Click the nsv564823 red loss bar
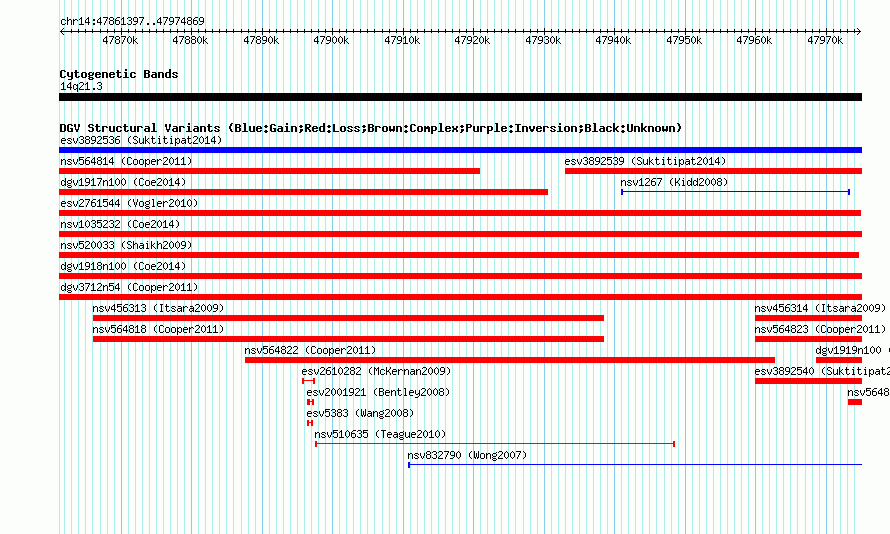This screenshot has width=890, height=534. [808, 339]
